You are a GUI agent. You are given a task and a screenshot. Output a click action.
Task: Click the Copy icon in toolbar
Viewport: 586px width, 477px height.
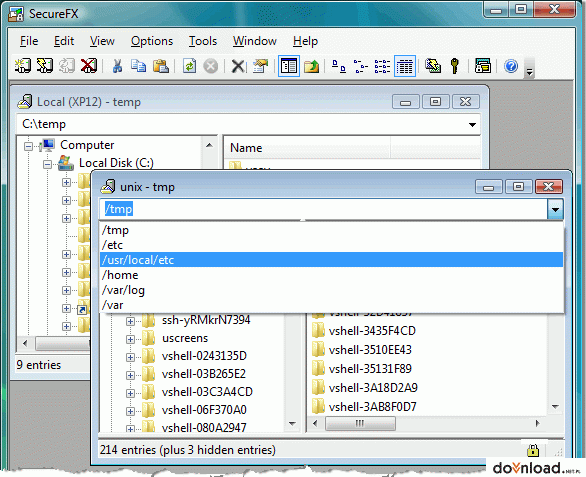(138, 66)
